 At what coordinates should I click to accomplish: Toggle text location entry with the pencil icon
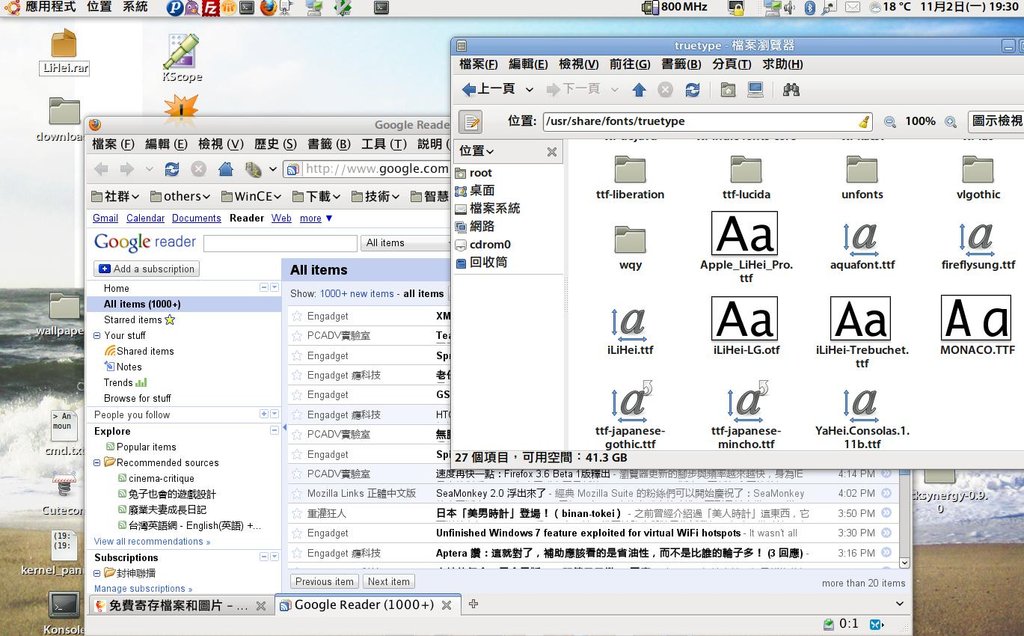click(470, 121)
